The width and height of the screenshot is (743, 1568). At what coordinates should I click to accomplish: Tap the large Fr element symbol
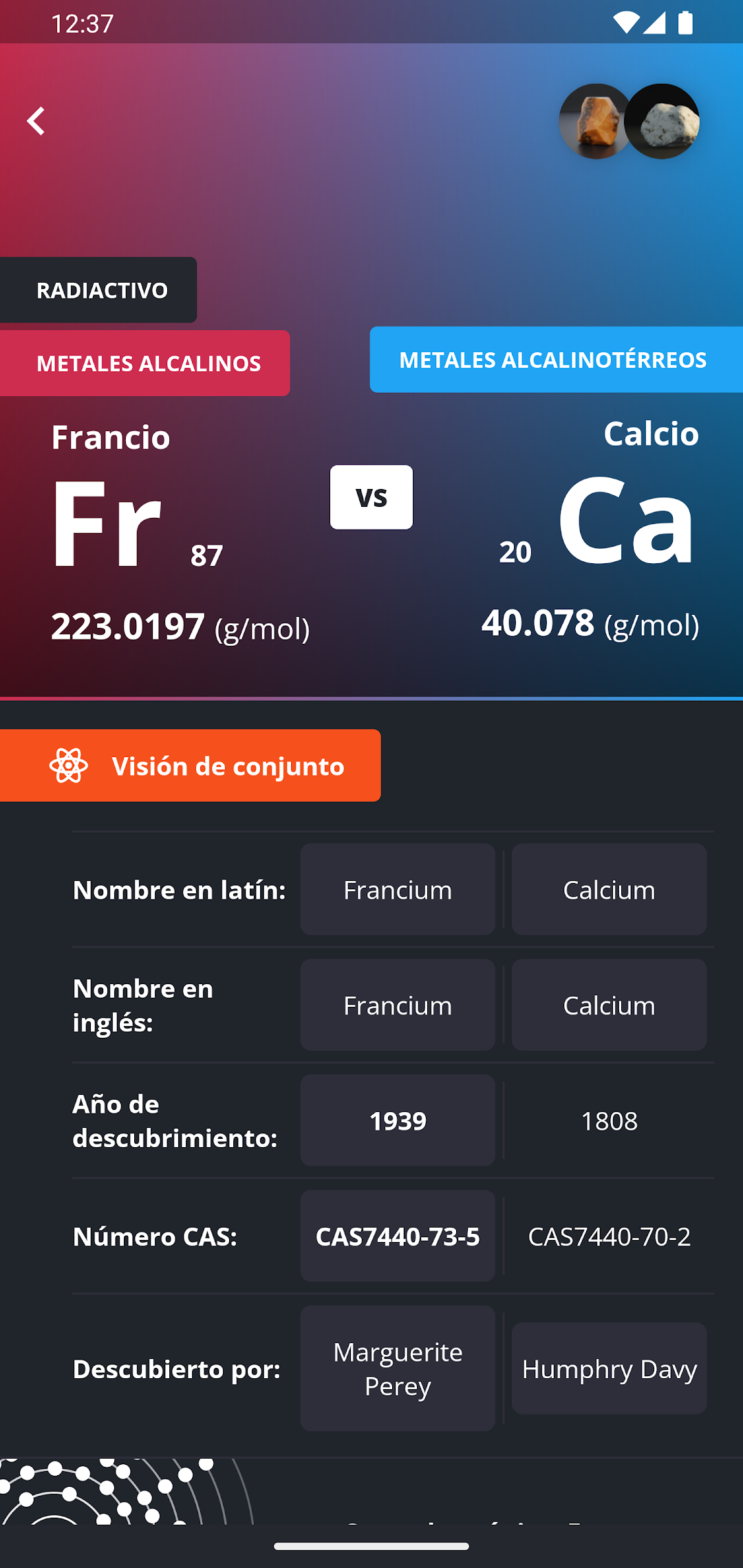coord(107,523)
